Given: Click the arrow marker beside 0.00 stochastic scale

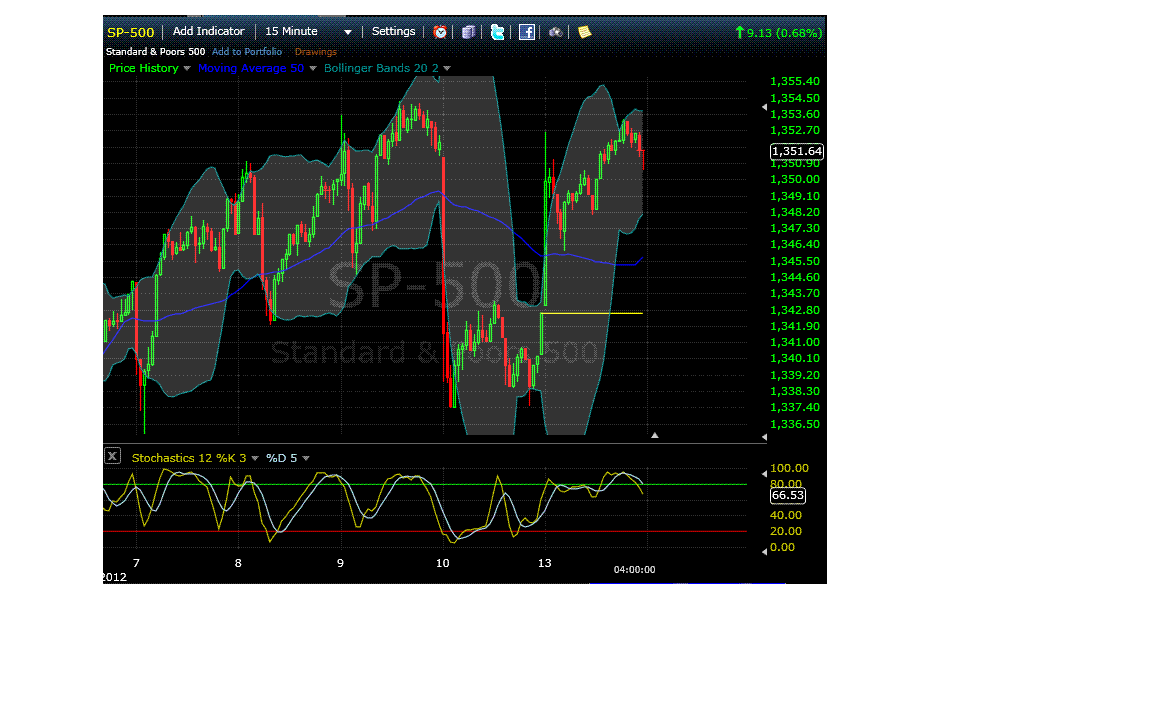Looking at the screenshot, I should [764, 551].
